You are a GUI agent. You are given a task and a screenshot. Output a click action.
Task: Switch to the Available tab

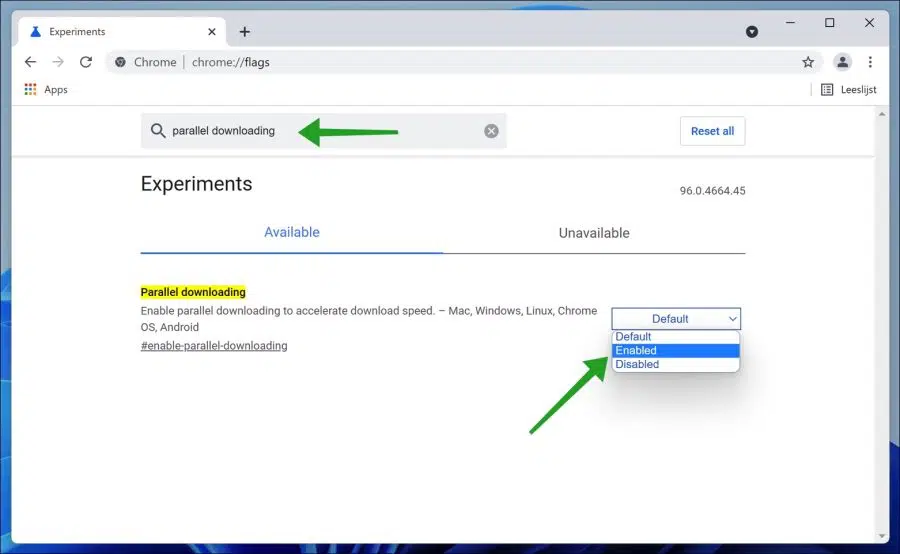tap(292, 233)
